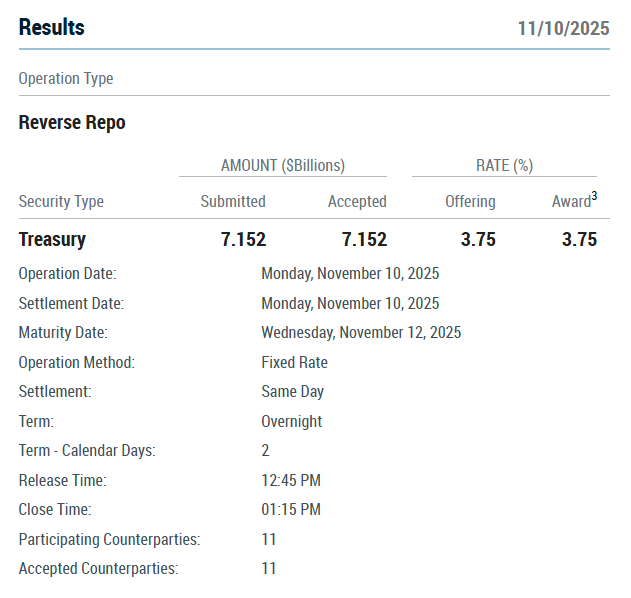Open the Award footnote 3 superscript

(594, 196)
